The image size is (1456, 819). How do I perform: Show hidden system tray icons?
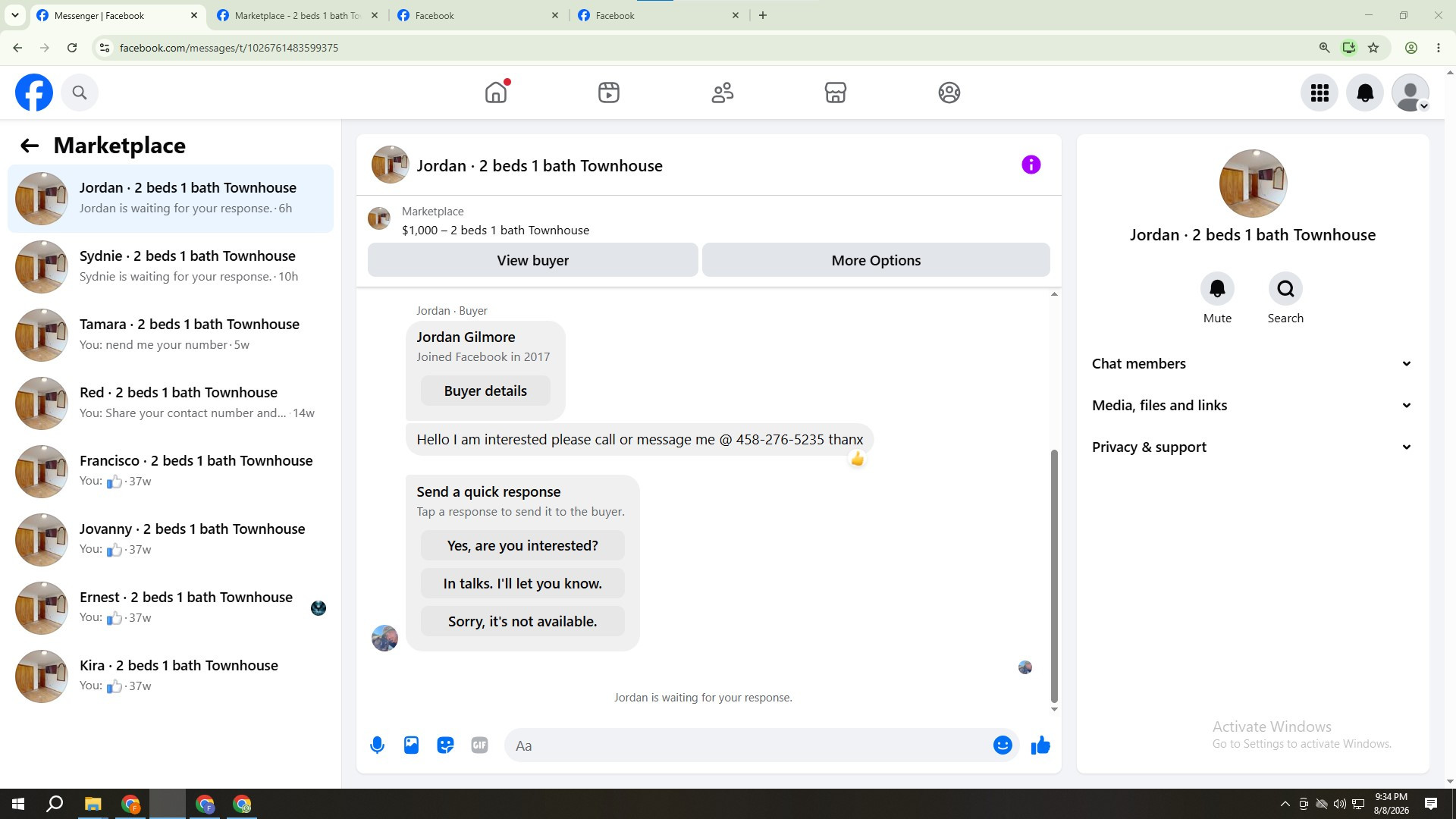(1285, 804)
